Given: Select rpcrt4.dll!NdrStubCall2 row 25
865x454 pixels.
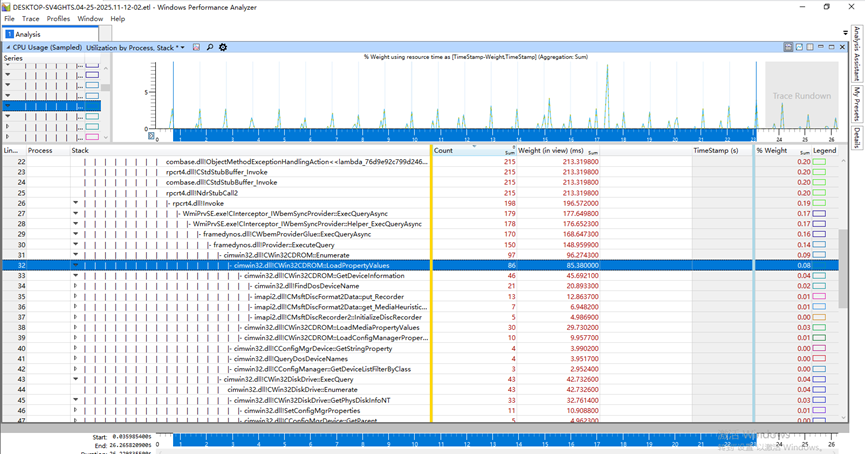Looking at the screenshot, I should [420, 193].
